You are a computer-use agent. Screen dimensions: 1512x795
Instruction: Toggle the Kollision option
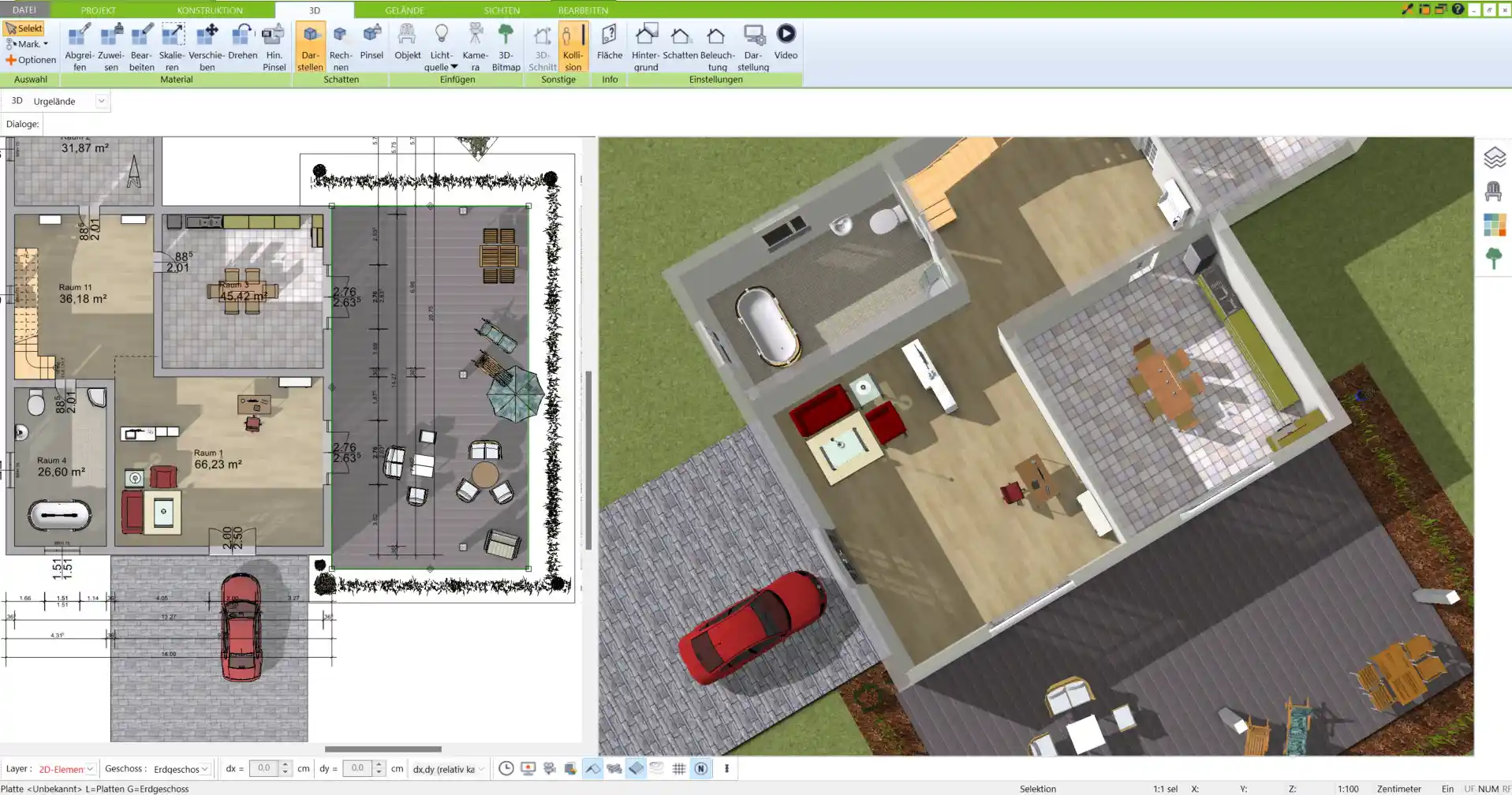click(x=573, y=47)
